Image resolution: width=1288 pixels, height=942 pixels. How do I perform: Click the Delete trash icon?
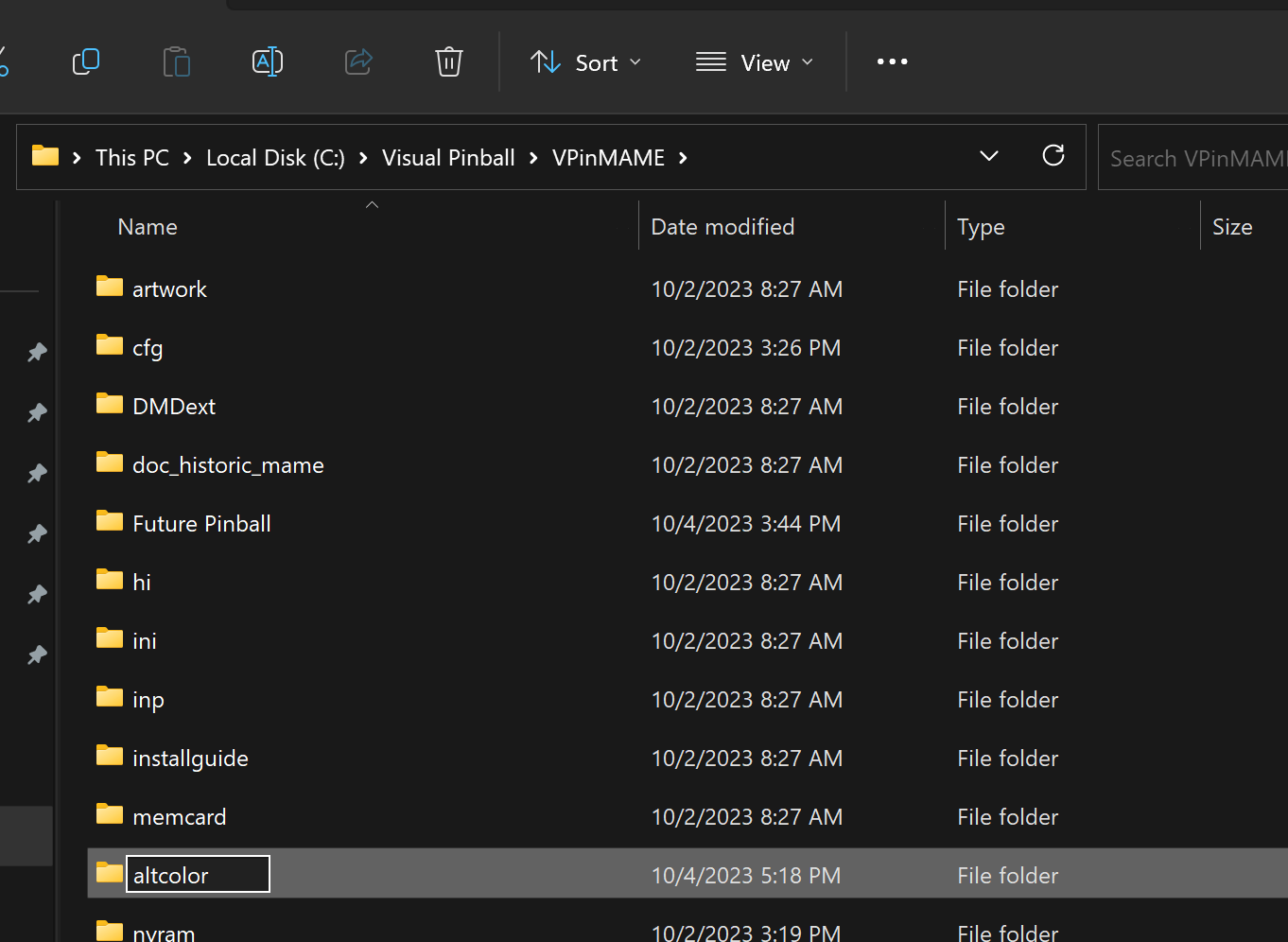448,61
